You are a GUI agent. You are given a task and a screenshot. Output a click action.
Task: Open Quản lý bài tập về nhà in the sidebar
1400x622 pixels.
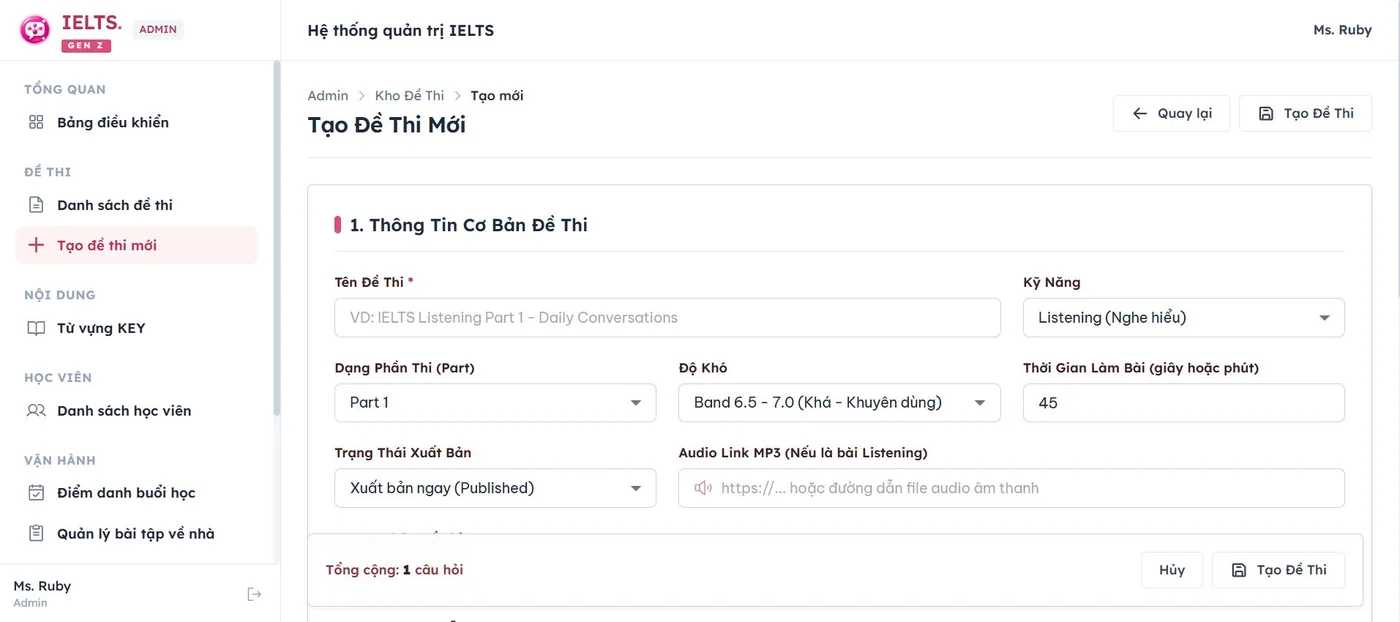pos(136,533)
